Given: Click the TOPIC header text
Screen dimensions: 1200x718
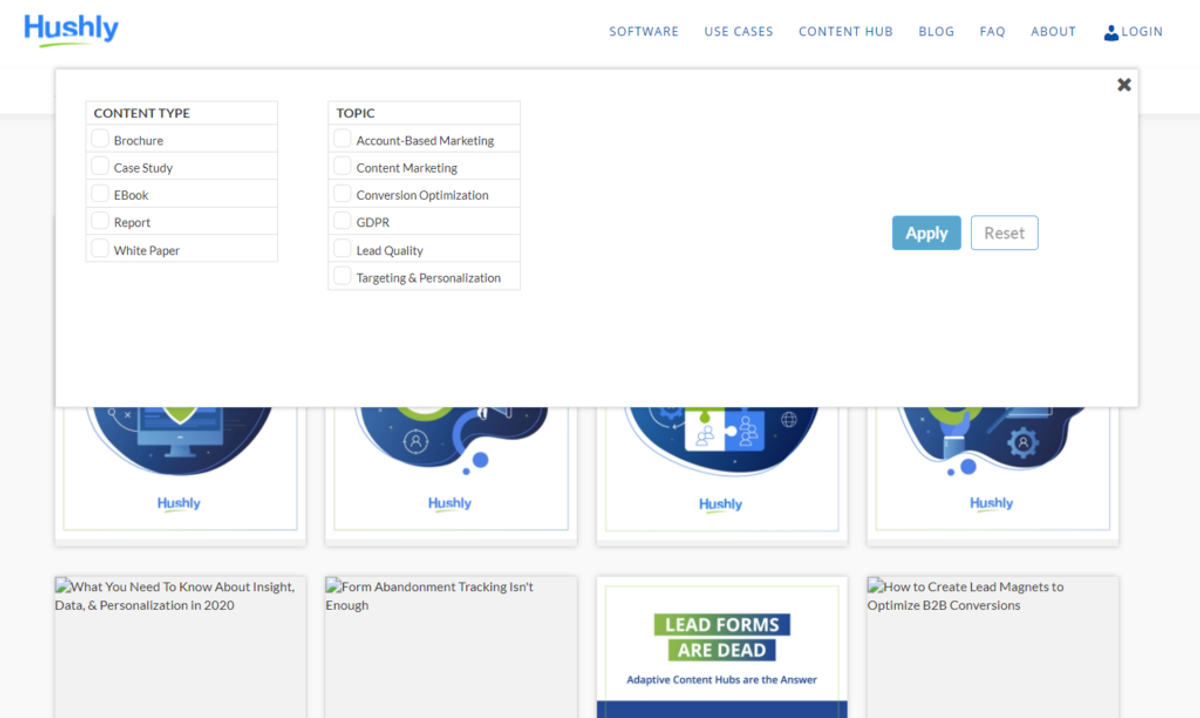Looking at the screenshot, I should pyautogui.click(x=356, y=113).
